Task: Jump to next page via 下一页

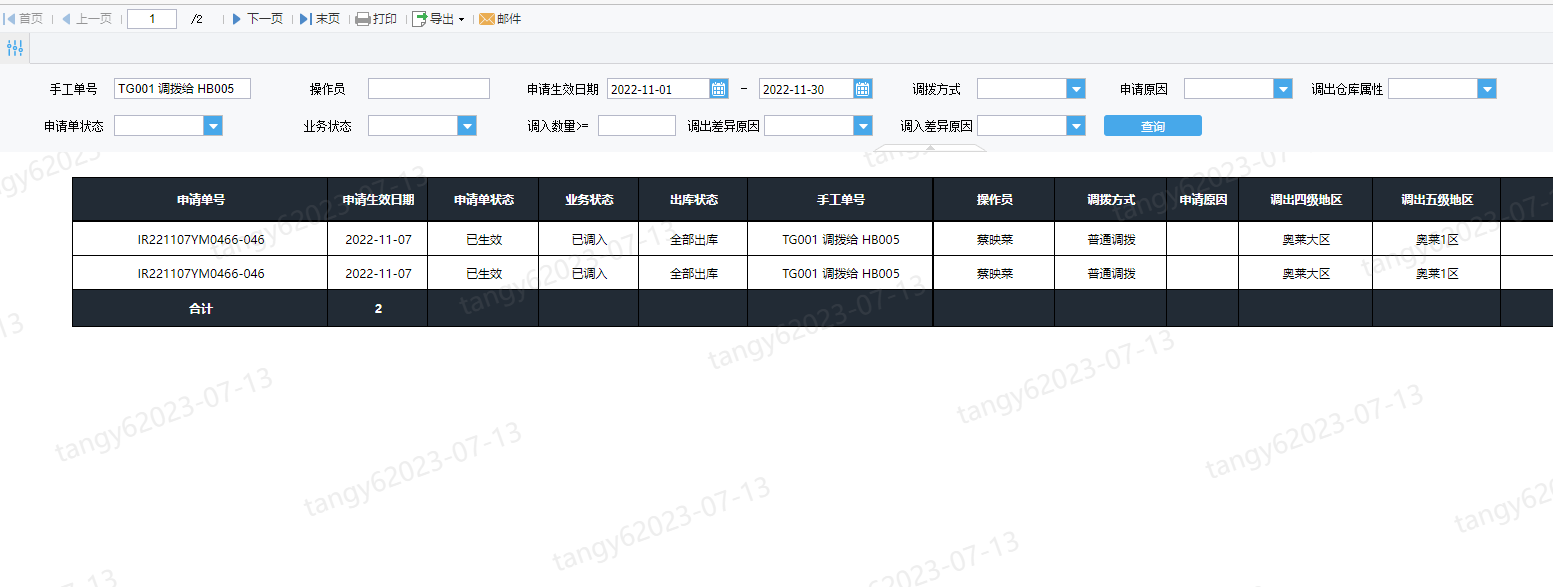Action: tap(257, 19)
